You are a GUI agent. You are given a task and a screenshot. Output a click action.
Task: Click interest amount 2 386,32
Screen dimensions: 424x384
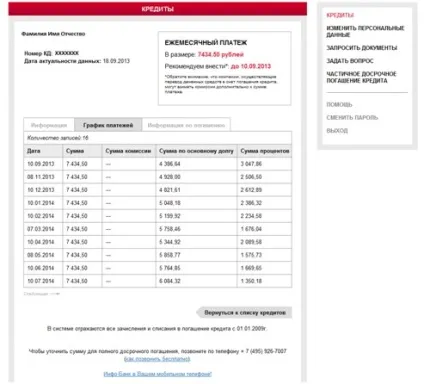[x=251, y=203]
